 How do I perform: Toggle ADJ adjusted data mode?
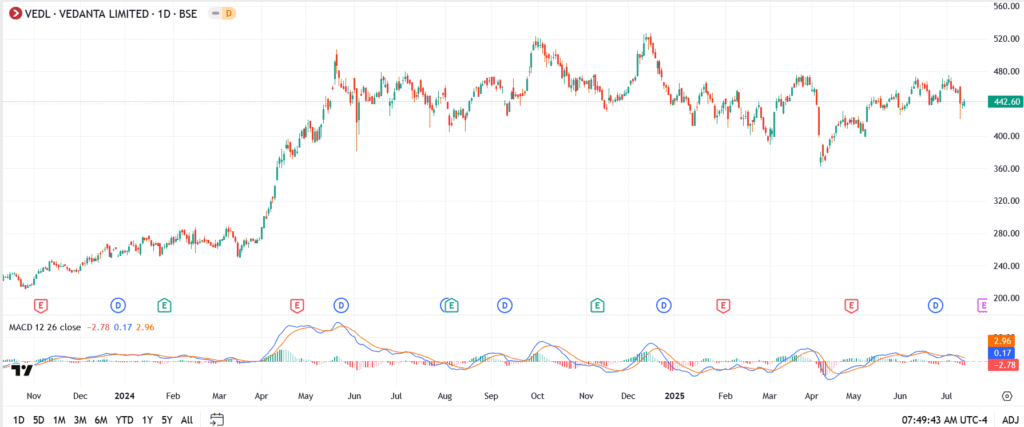(1010, 420)
